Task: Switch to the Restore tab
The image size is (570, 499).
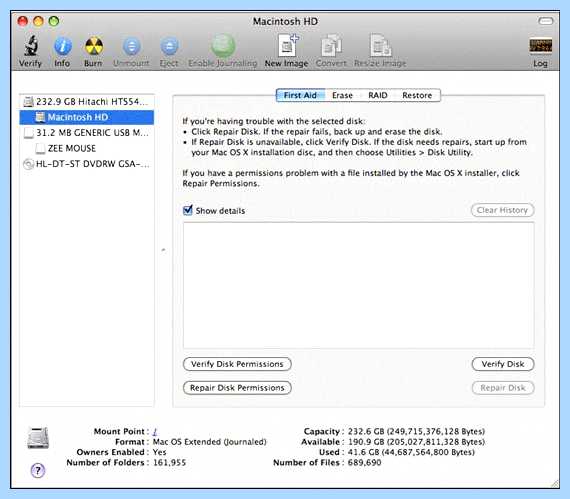Action: (x=417, y=95)
